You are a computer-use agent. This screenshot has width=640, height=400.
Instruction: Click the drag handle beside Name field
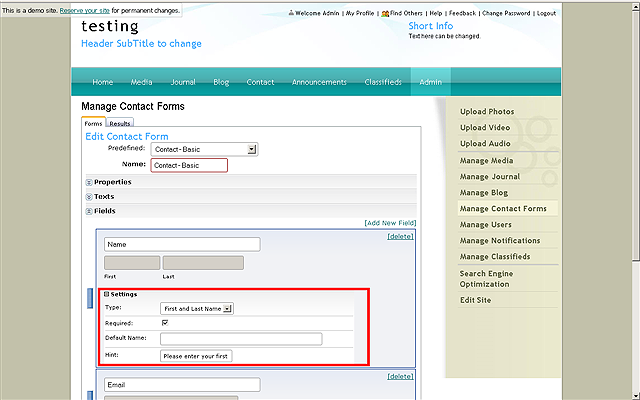[x=90, y=300]
